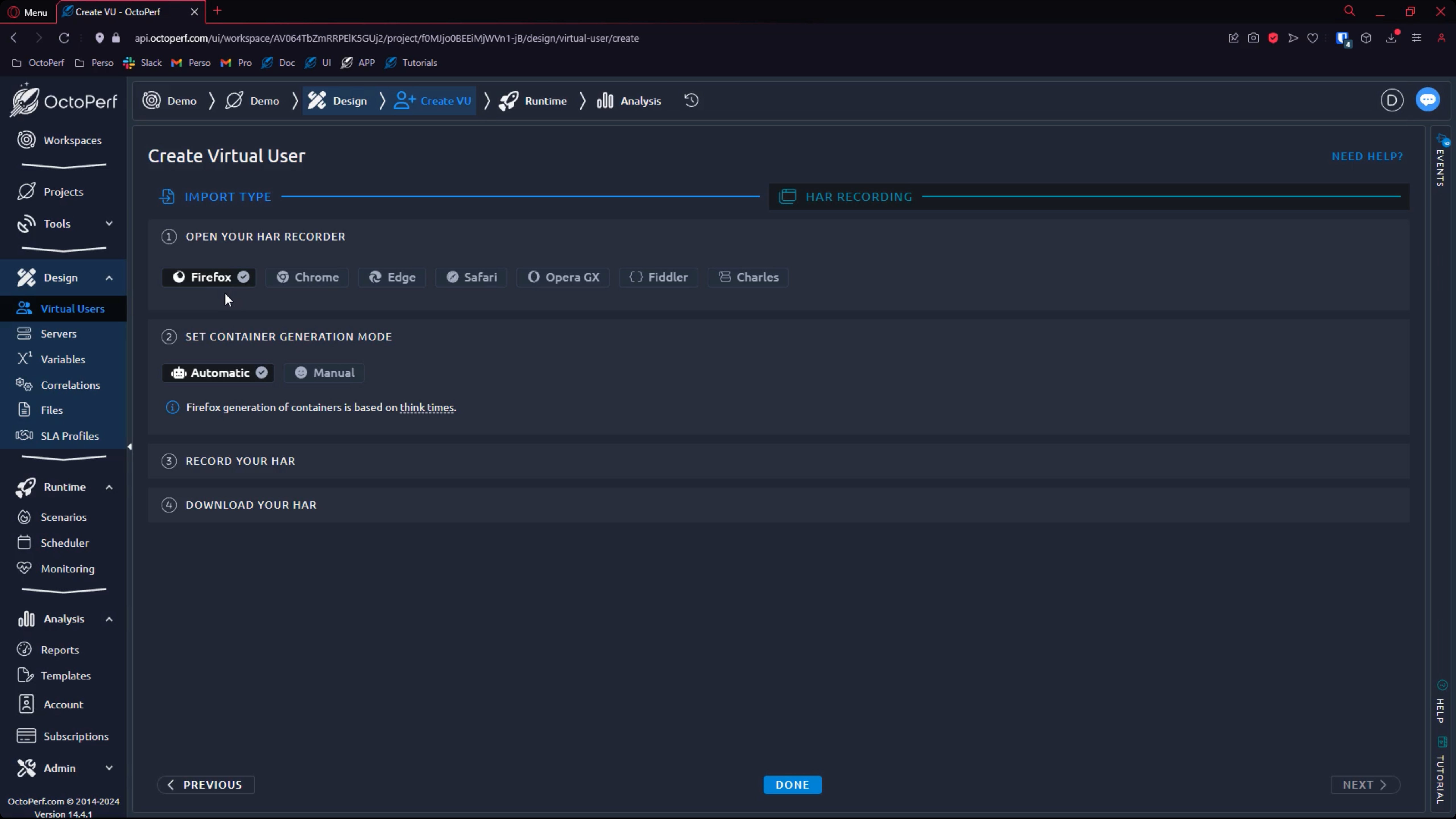Open the history clock icon in breadcrumb bar
This screenshot has height=819, width=1456.
691,101
